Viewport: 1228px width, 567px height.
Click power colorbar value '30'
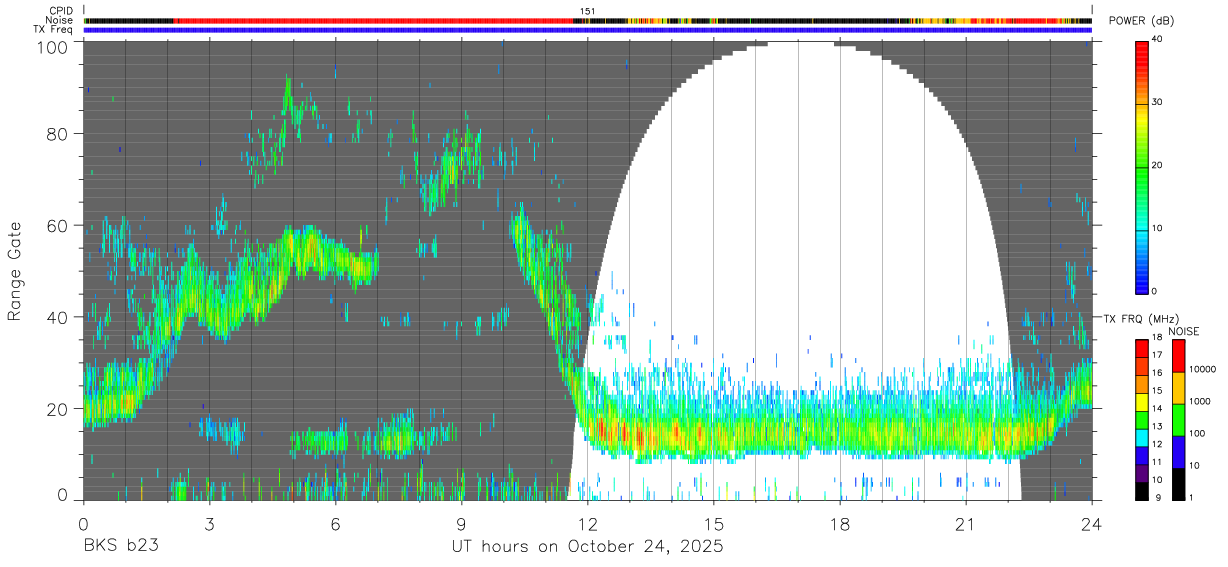tap(1159, 103)
